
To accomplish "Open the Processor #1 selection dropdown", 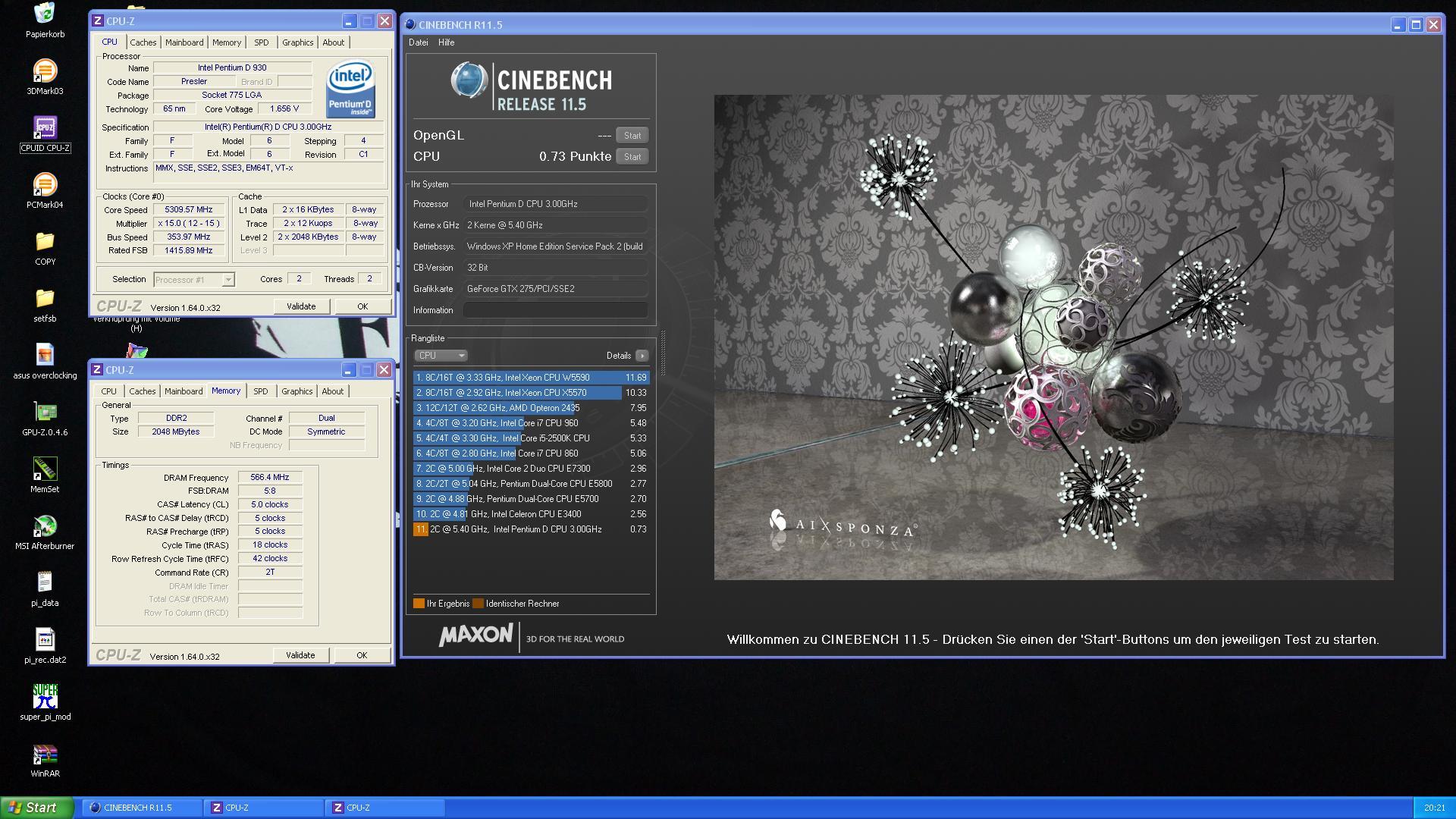I will [194, 280].
